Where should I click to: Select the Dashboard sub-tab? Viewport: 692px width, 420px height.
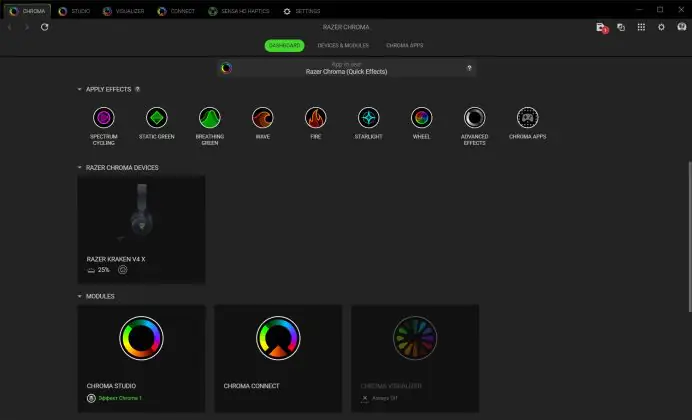[x=284, y=45]
